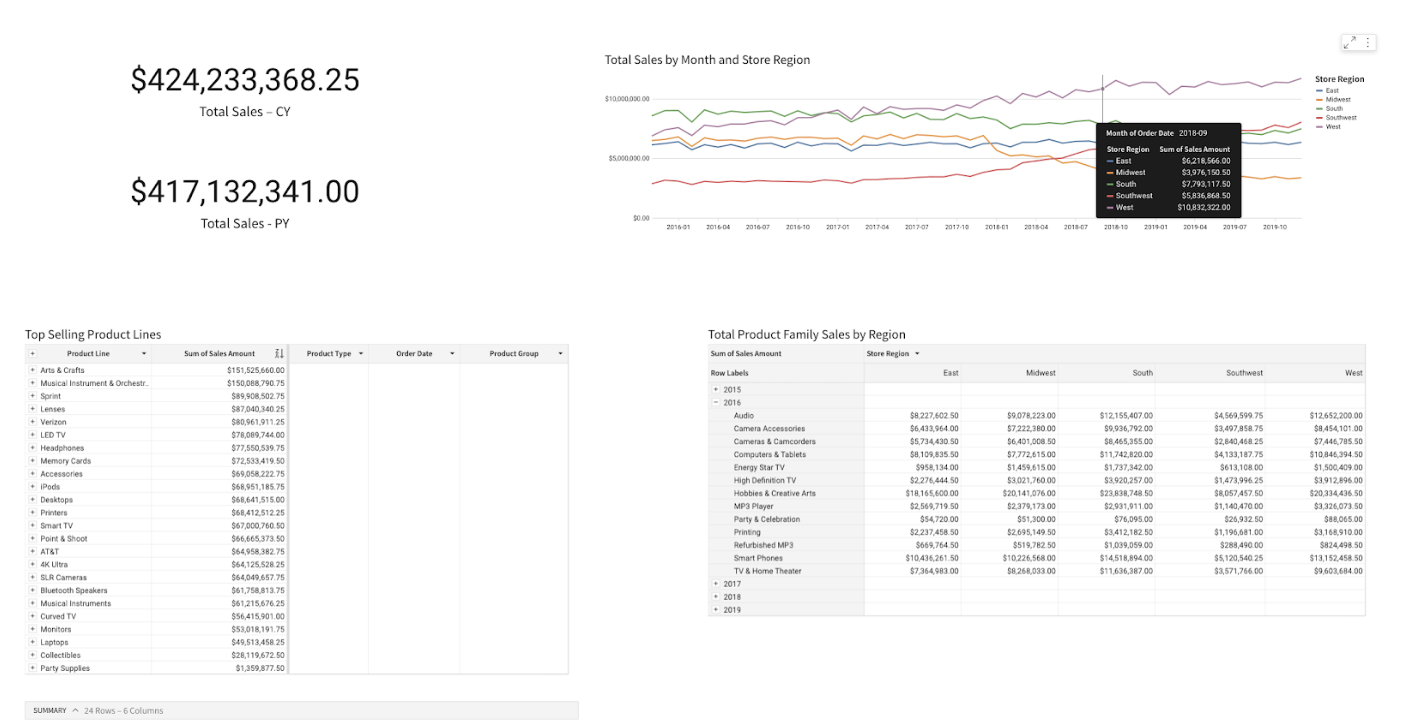The image size is (1408, 728).
Task: Click the Summary bar below the table
Action: pos(300,710)
